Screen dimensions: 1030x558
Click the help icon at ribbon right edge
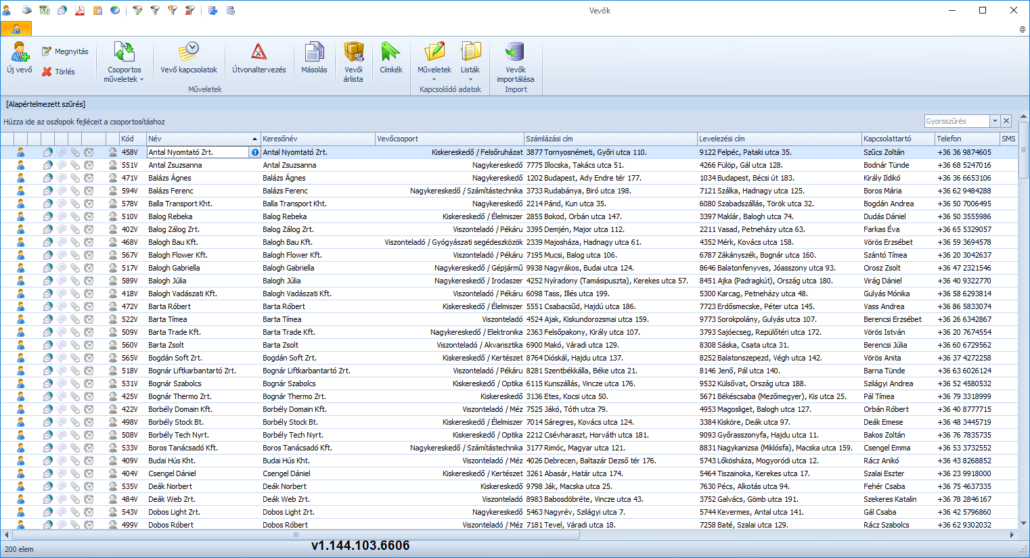click(x=1022, y=29)
